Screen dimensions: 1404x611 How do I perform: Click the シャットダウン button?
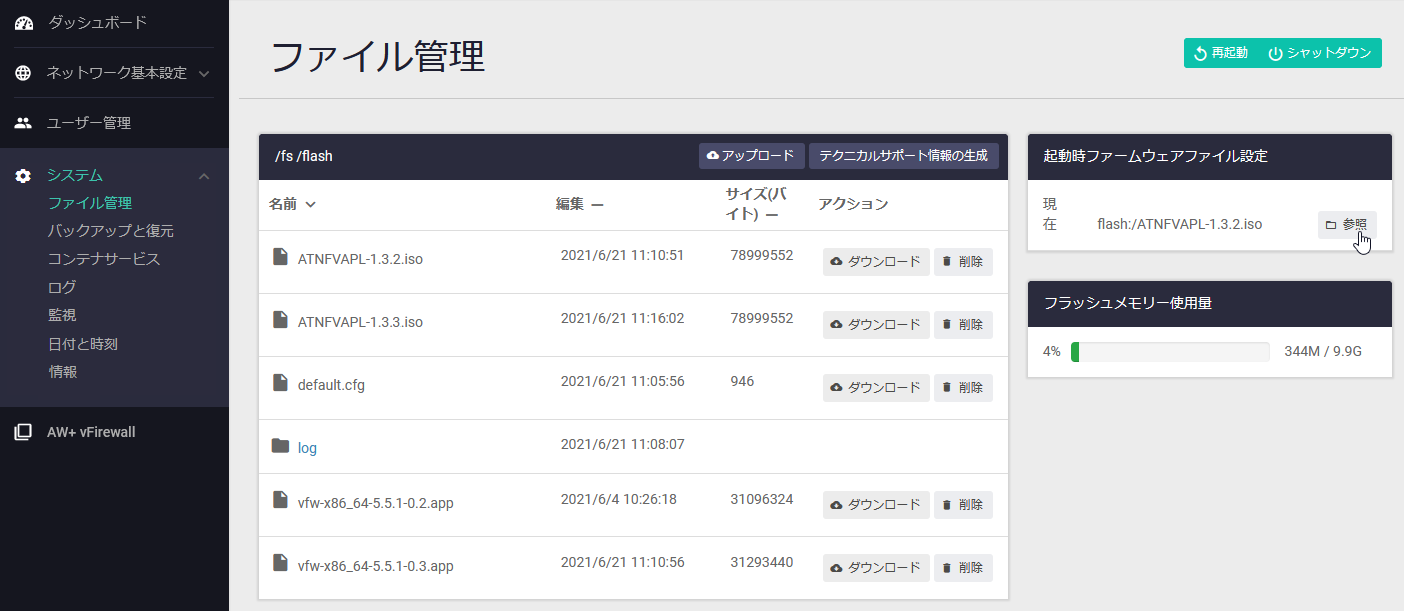point(1320,53)
